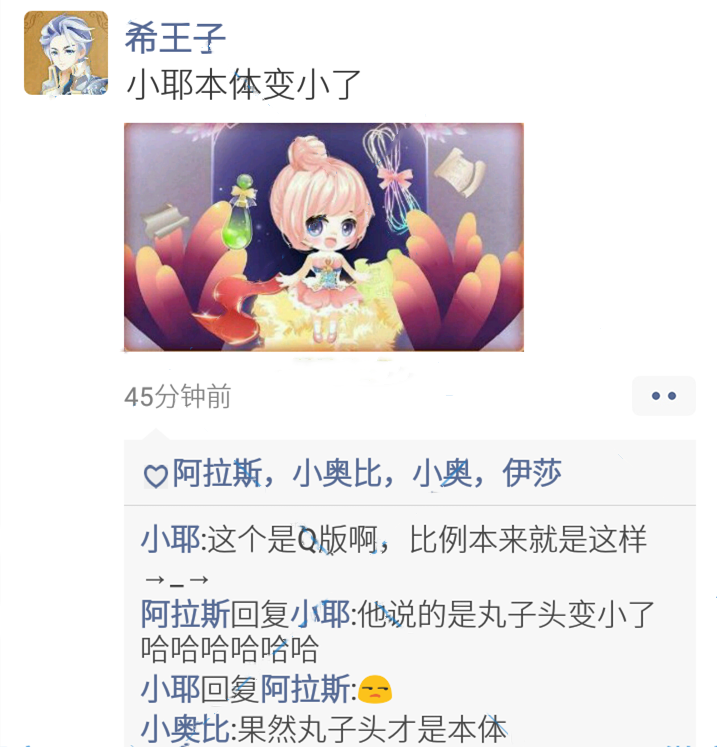Open 伊莎 in the likes list

532,473
